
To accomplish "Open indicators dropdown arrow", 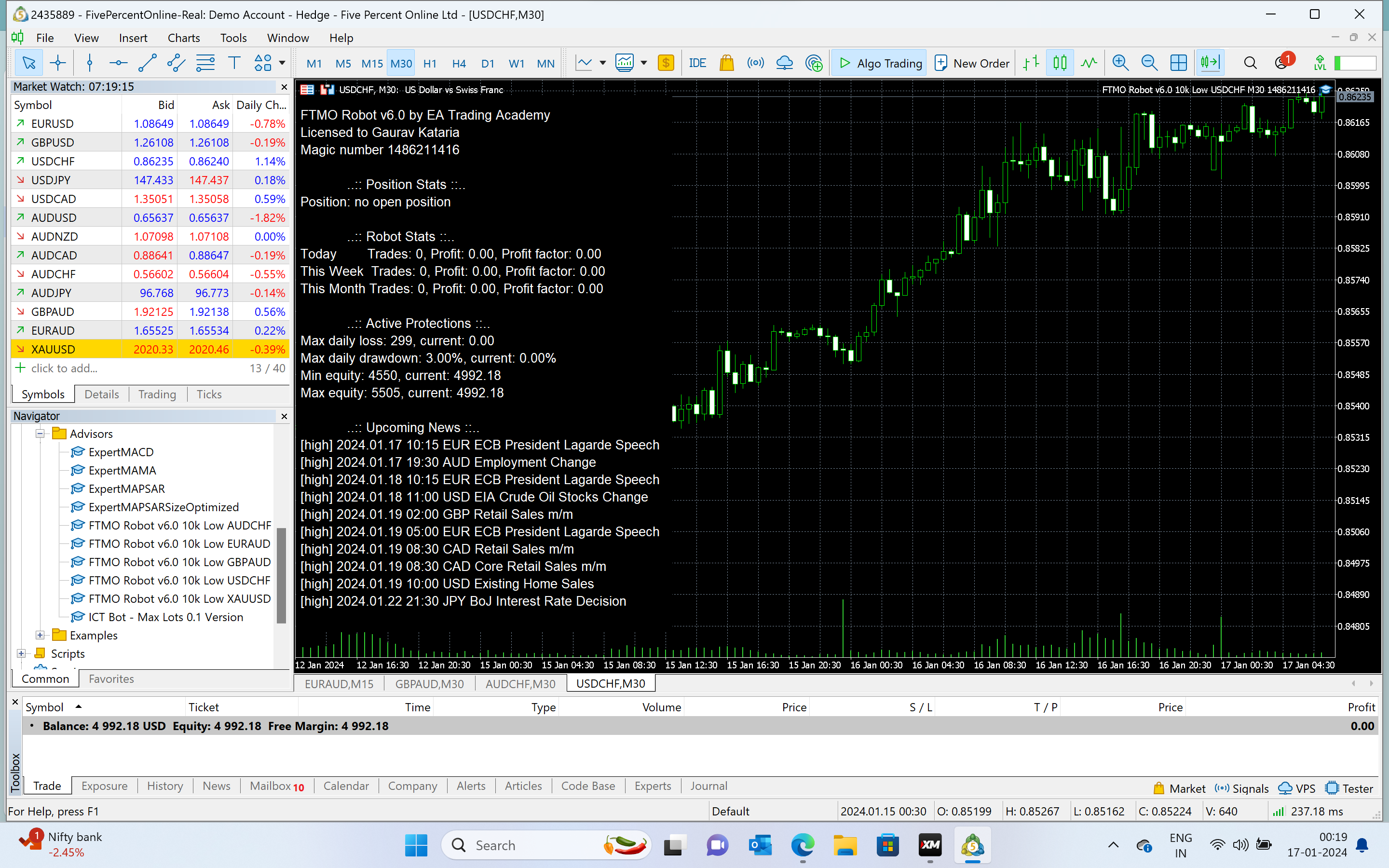I will (643, 63).
